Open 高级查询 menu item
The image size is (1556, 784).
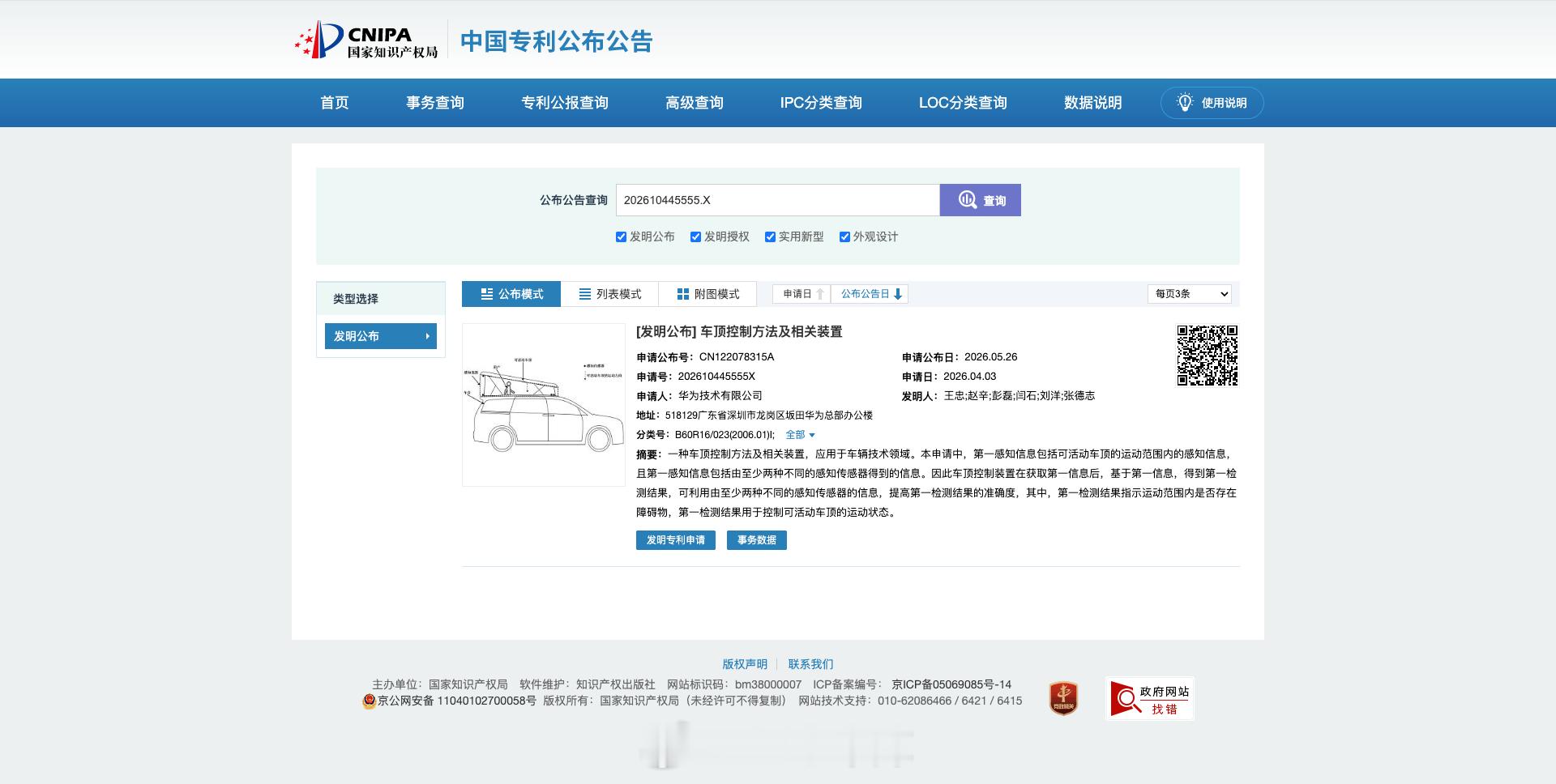click(695, 103)
